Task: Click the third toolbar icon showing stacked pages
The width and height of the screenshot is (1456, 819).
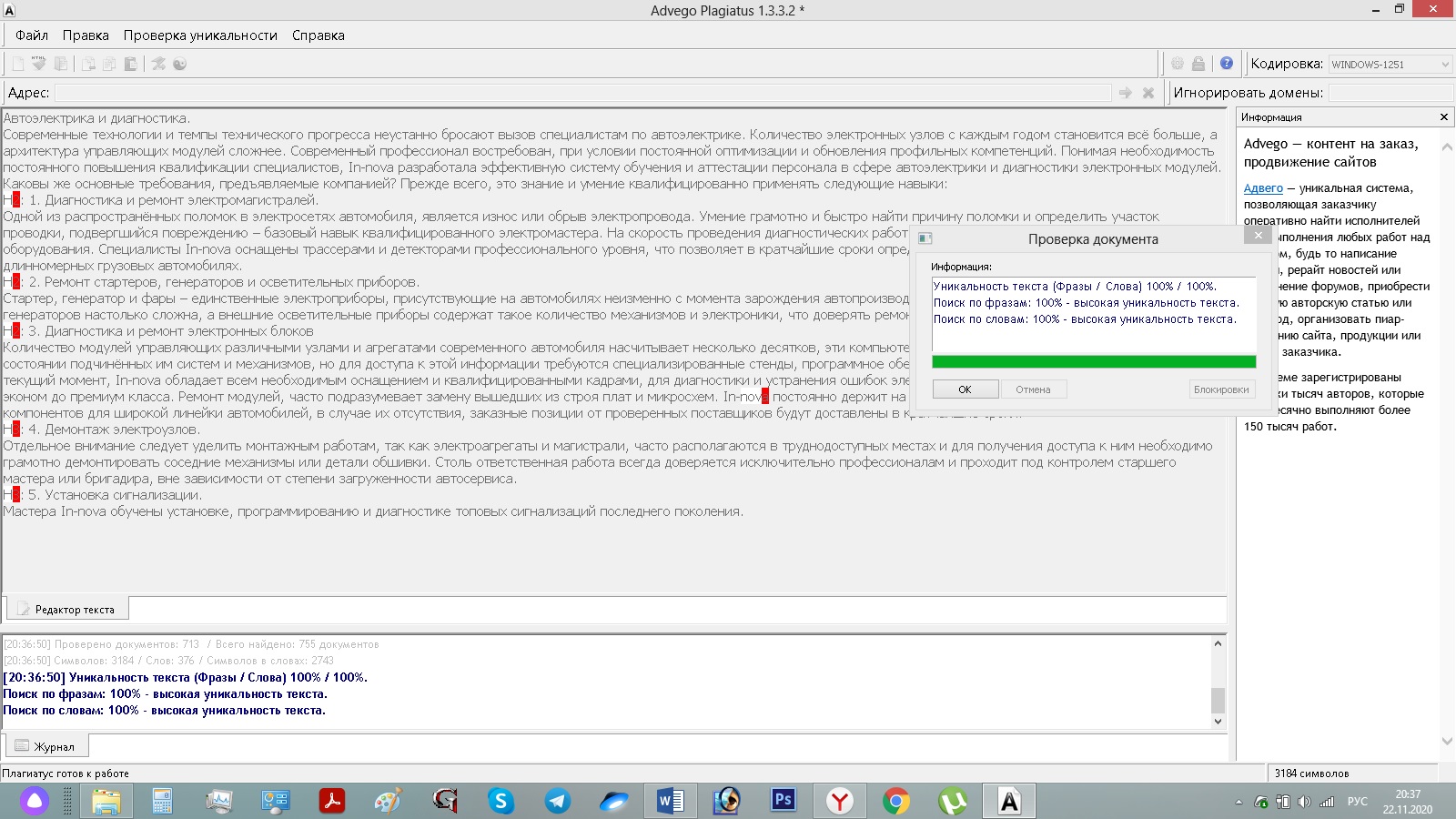Action: 61,64
